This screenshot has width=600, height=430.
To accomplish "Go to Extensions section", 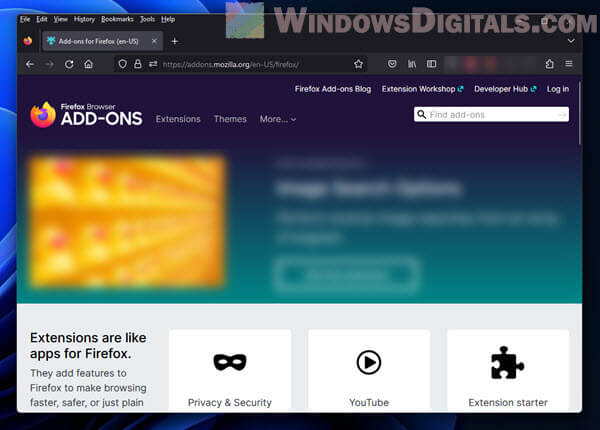I will click(x=178, y=119).
